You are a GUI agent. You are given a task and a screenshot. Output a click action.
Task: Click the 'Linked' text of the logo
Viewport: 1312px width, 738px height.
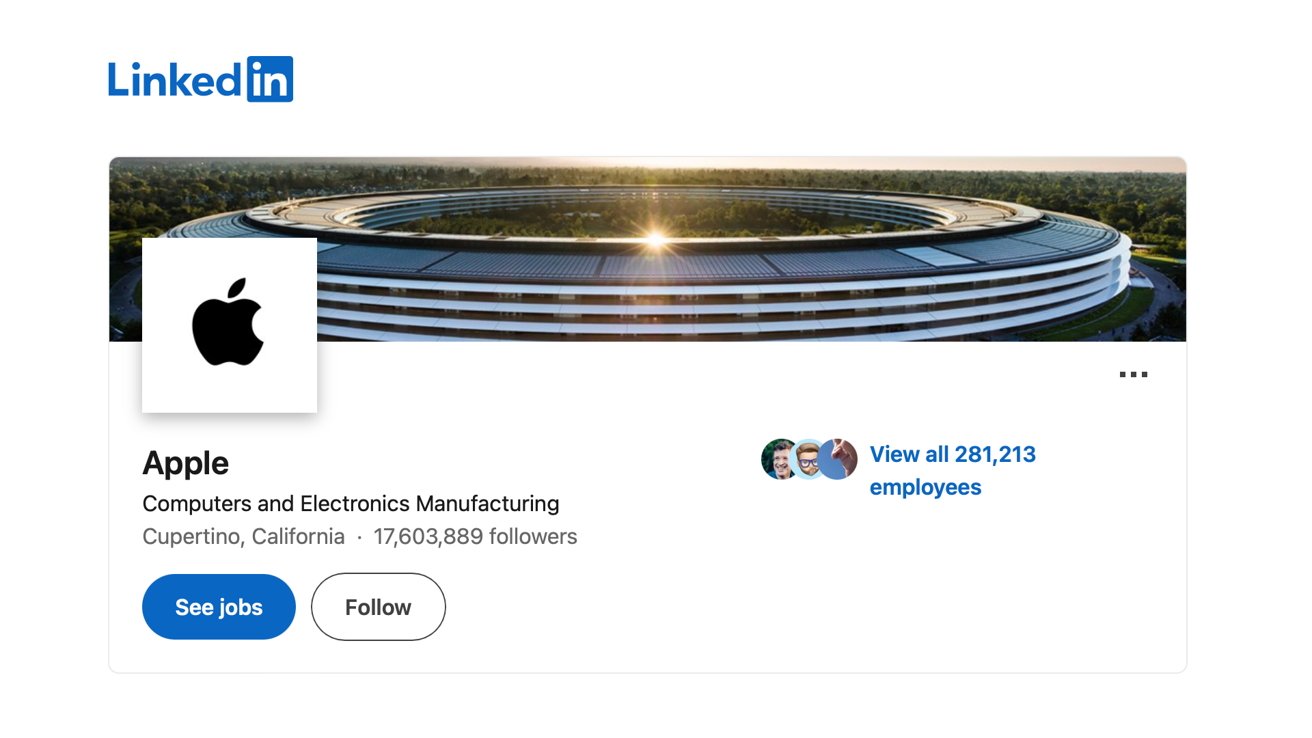[175, 80]
